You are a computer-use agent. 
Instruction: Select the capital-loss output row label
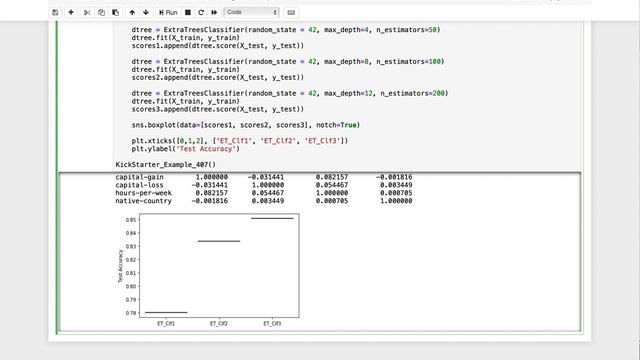pyautogui.click(x=139, y=185)
